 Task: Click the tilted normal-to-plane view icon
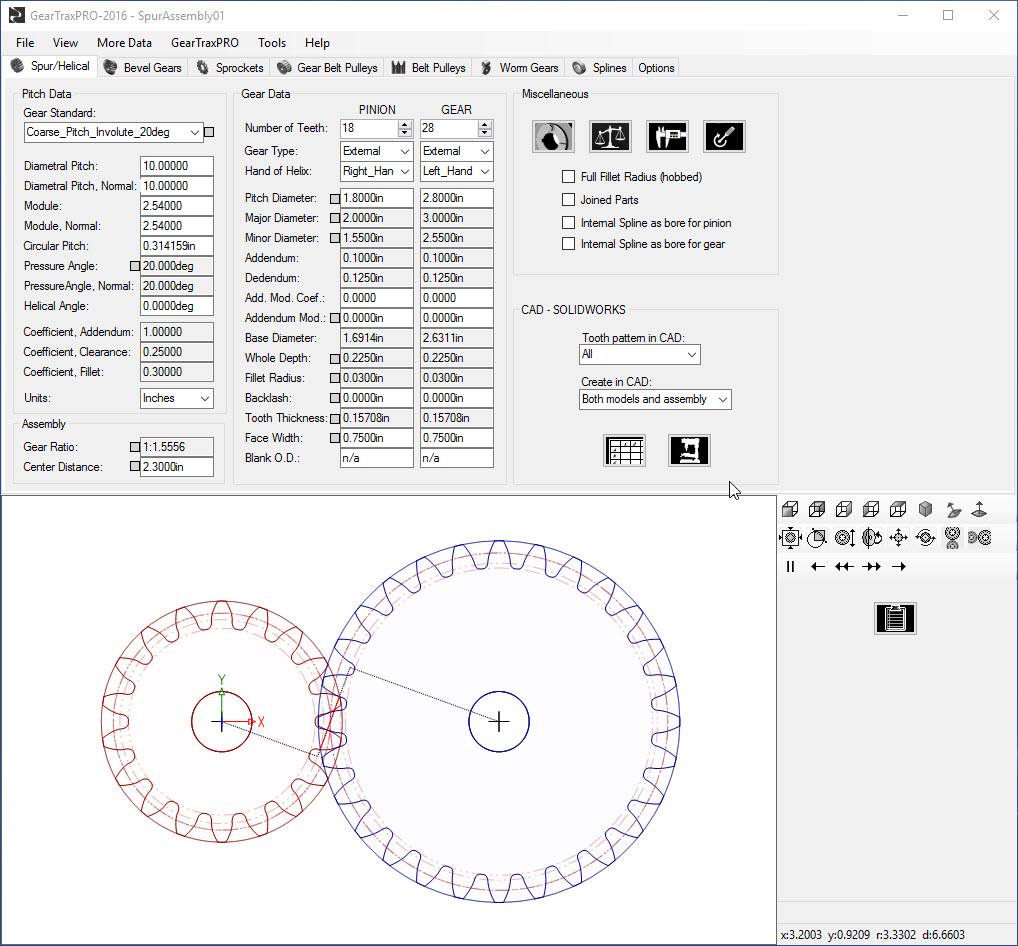tap(953, 510)
